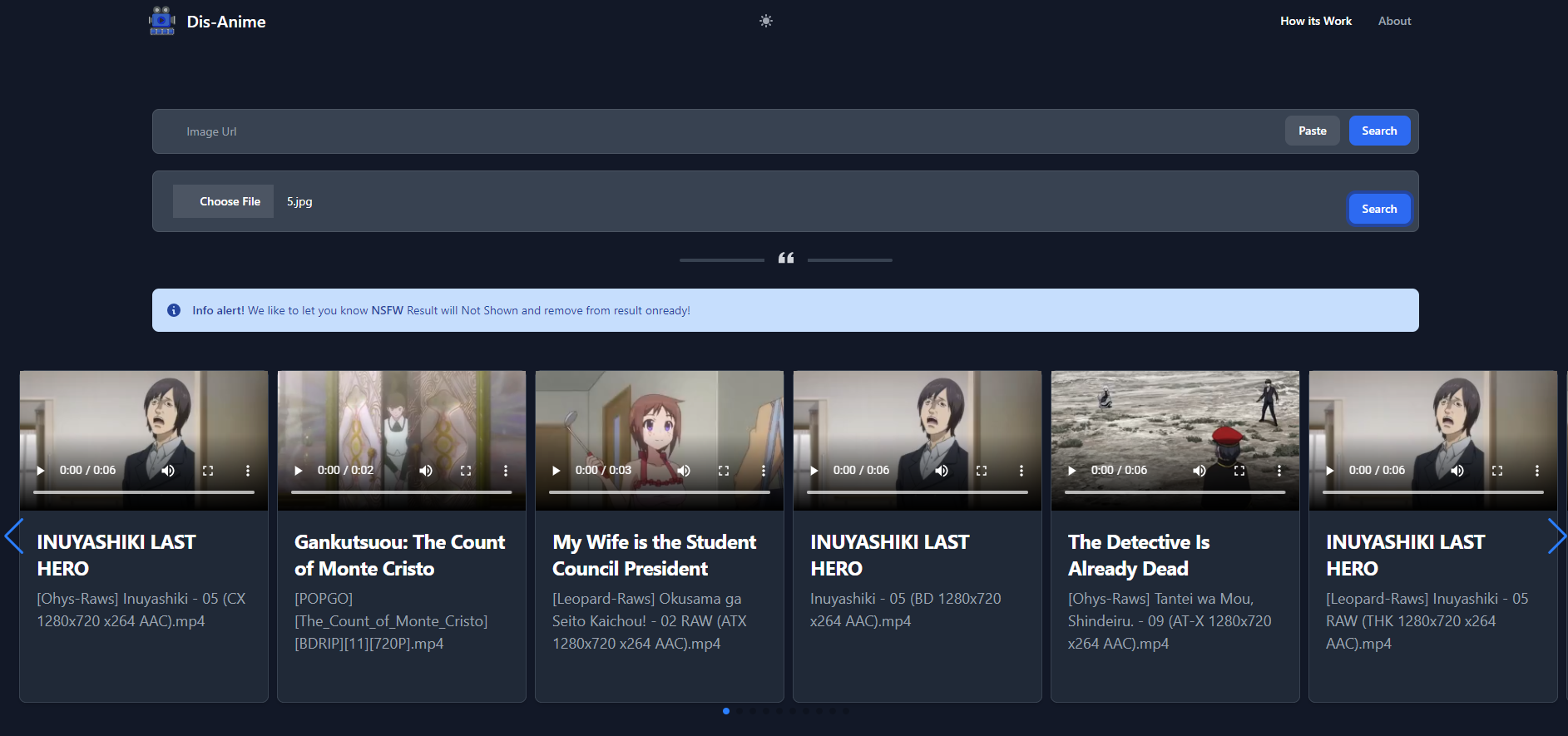Seek on Student Council President video progress bar
This screenshot has width=1568, height=736.
660,492
